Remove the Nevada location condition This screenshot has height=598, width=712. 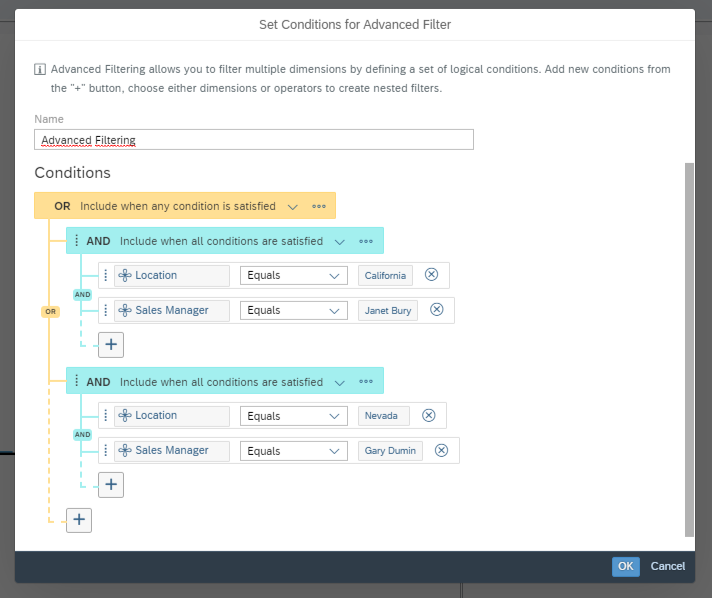429,415
